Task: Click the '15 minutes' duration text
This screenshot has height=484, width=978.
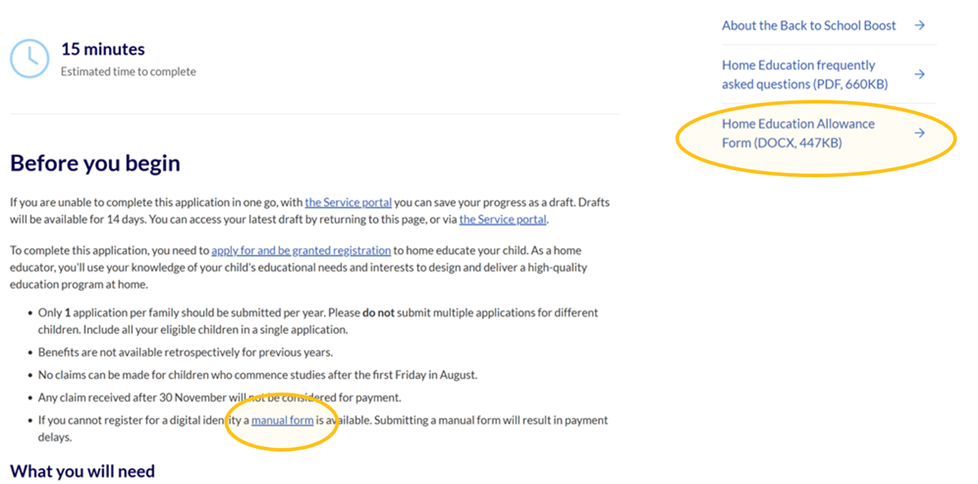Action: point(102,49)
